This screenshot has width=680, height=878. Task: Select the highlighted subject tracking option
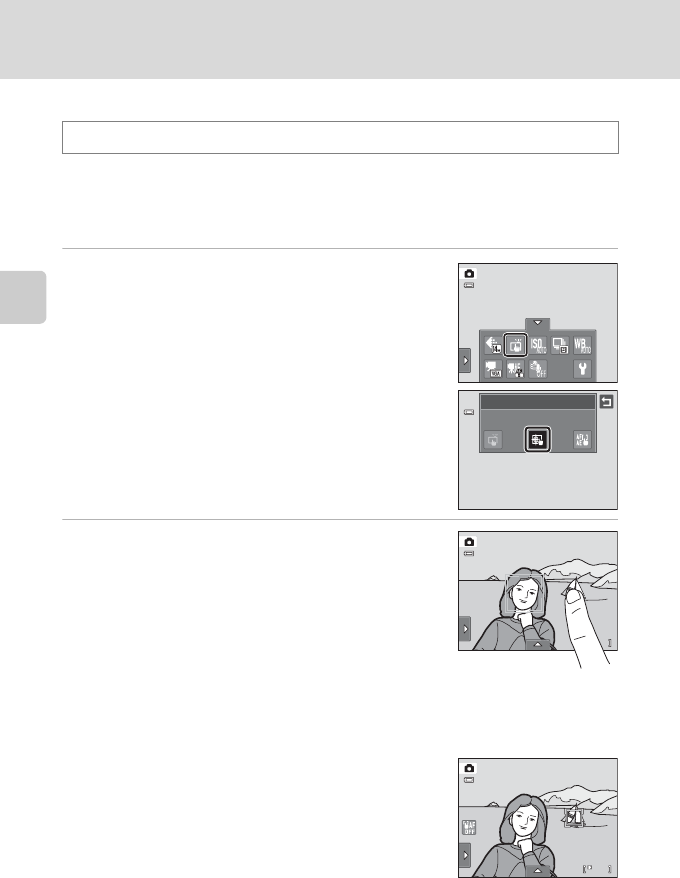[538, 440]
